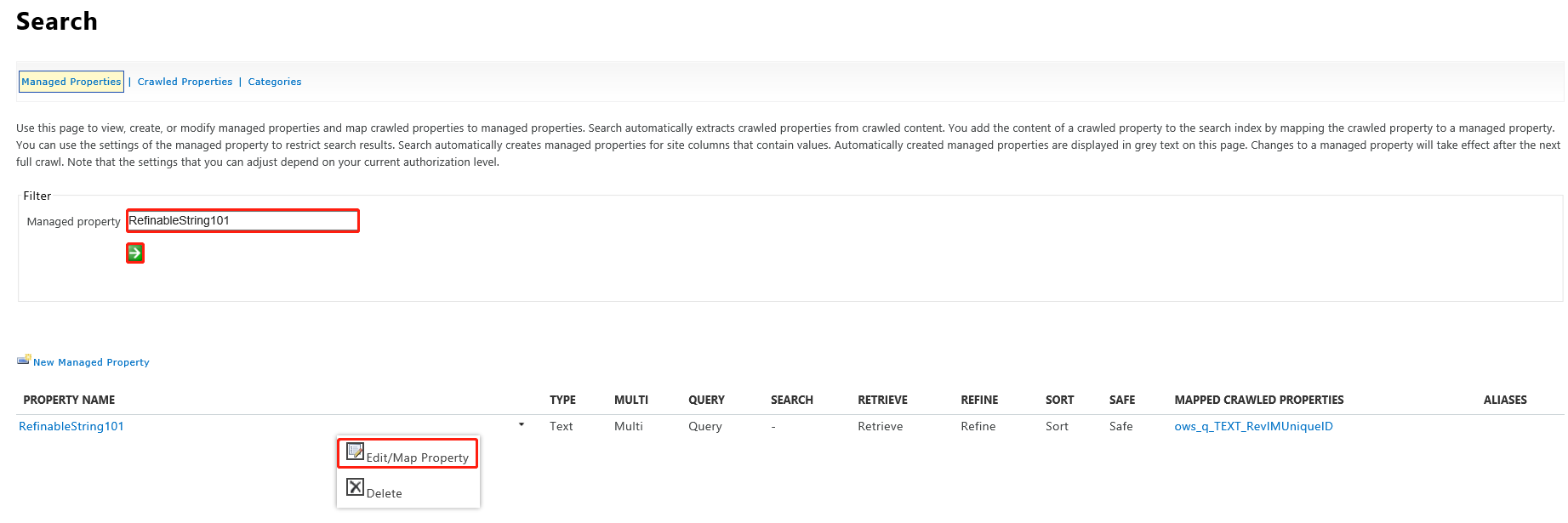
Task: Click the MAPPED CRAWLED PROPERTIES column header
Action: (x=1259, y=400)
